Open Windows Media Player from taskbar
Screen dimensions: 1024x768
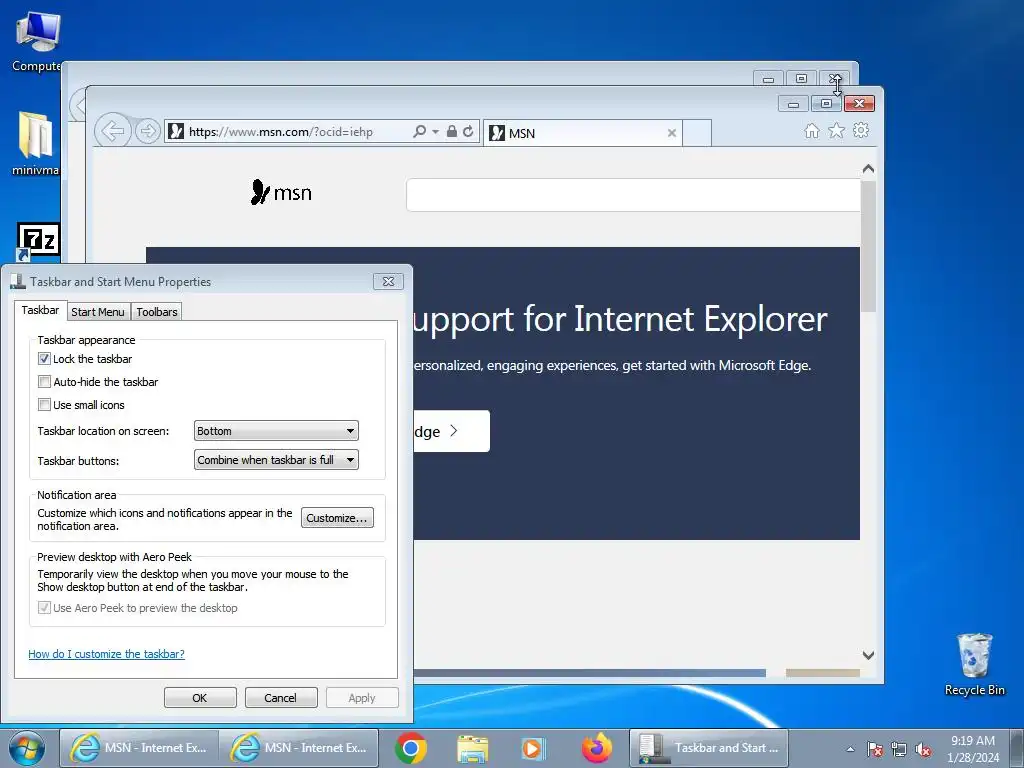pos(533,748)
